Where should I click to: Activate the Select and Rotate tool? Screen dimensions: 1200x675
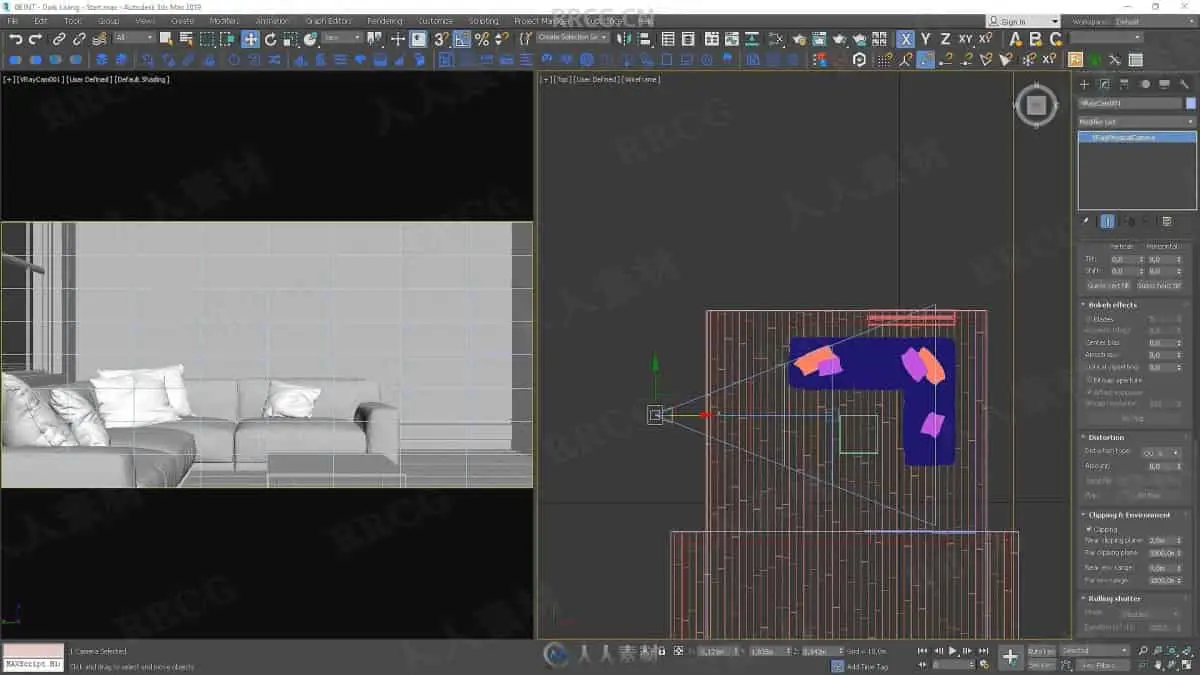[270, 39]
